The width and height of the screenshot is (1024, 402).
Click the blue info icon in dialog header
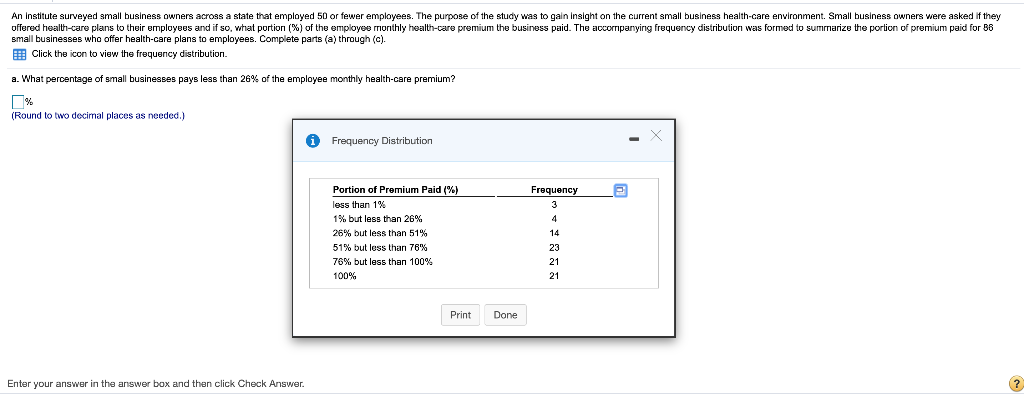(x=314, y=141)
